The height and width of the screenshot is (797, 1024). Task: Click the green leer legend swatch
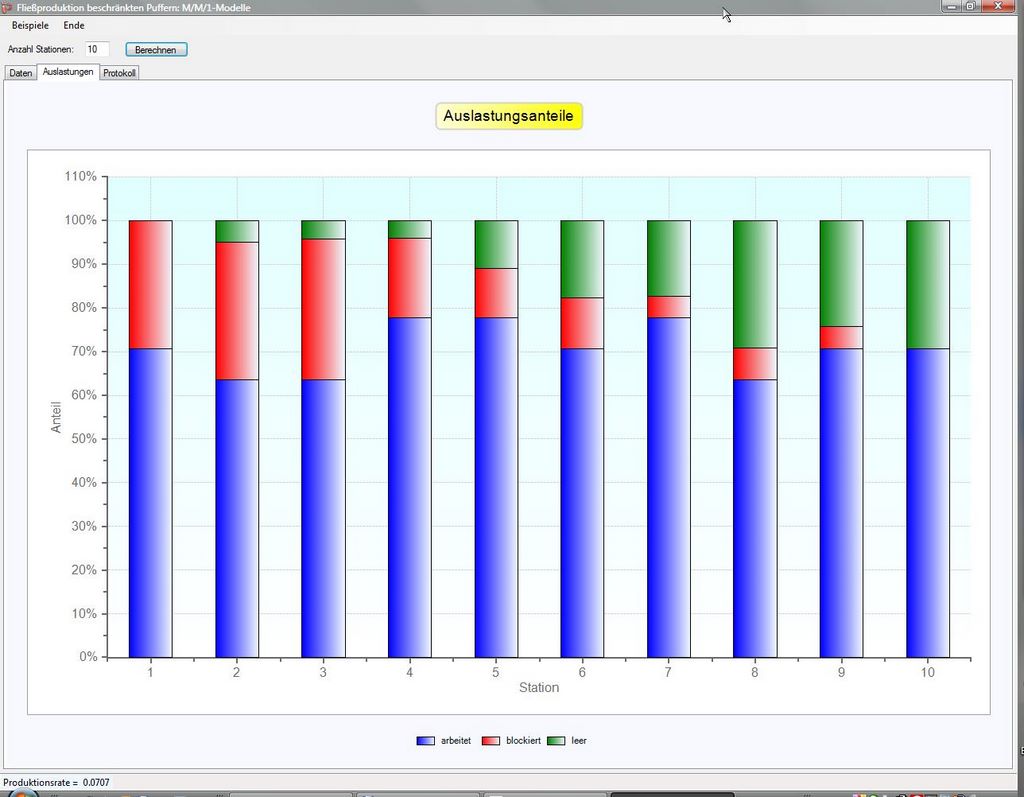click(x=556, y=741)
